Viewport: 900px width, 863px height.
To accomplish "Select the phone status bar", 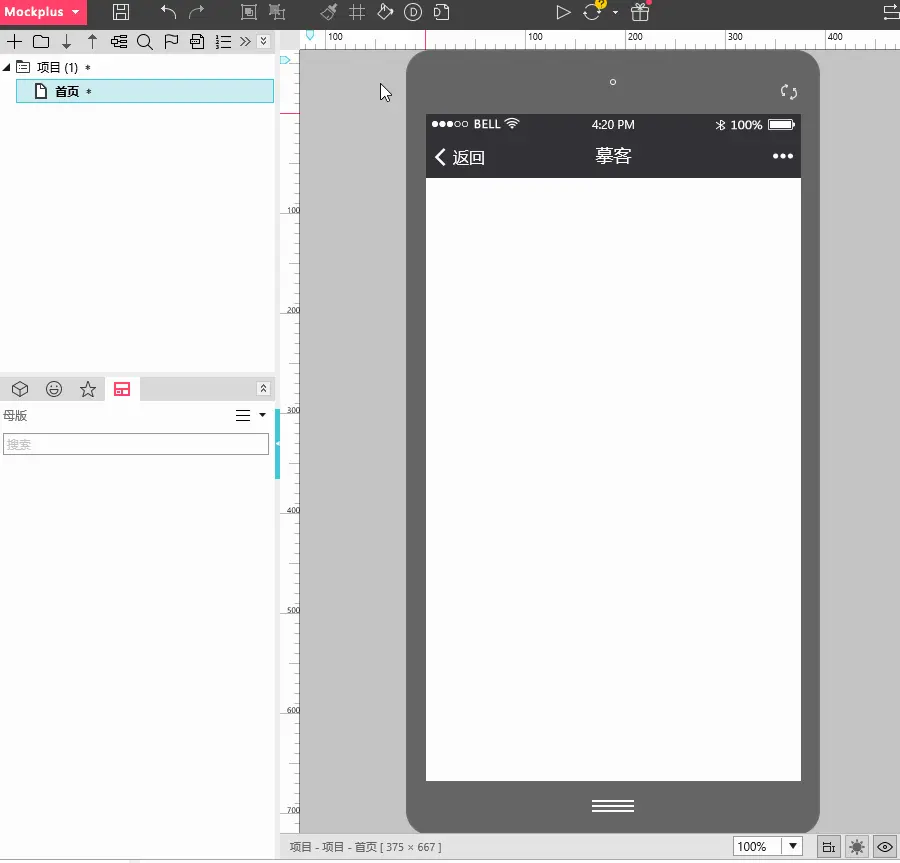I will 613,125.
